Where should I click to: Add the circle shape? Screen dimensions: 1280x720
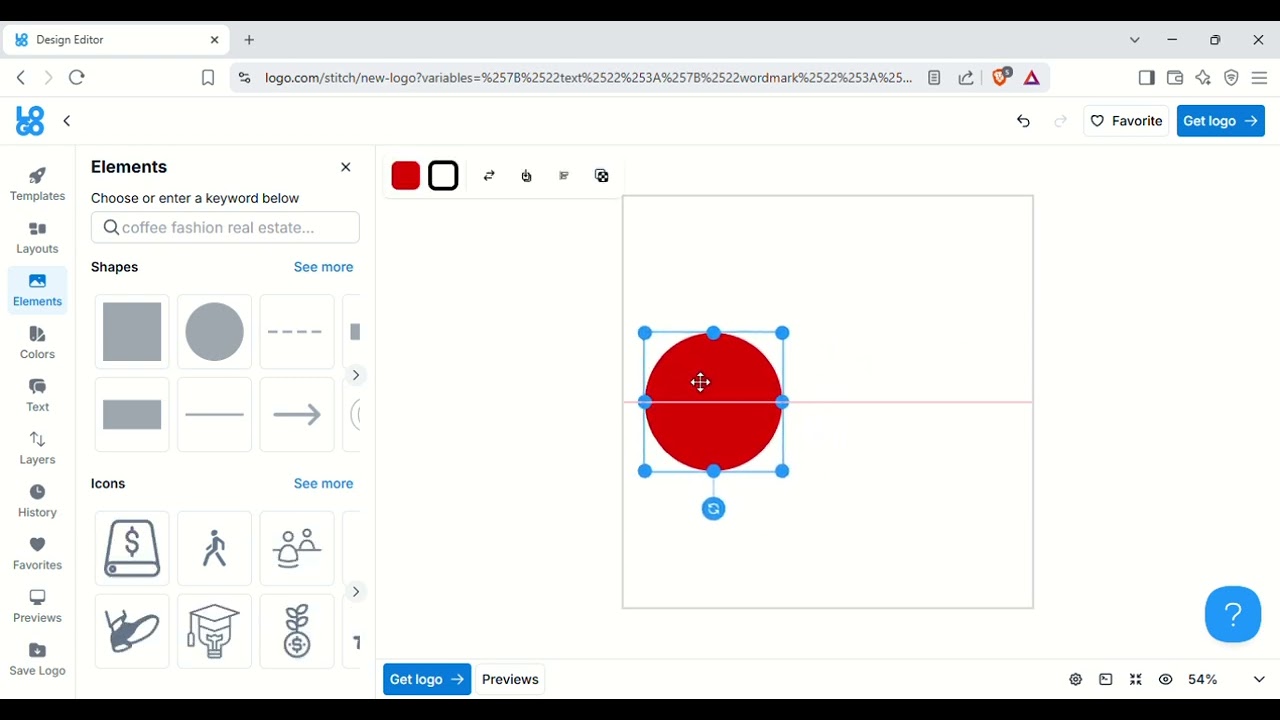click(x=214, y=331)
